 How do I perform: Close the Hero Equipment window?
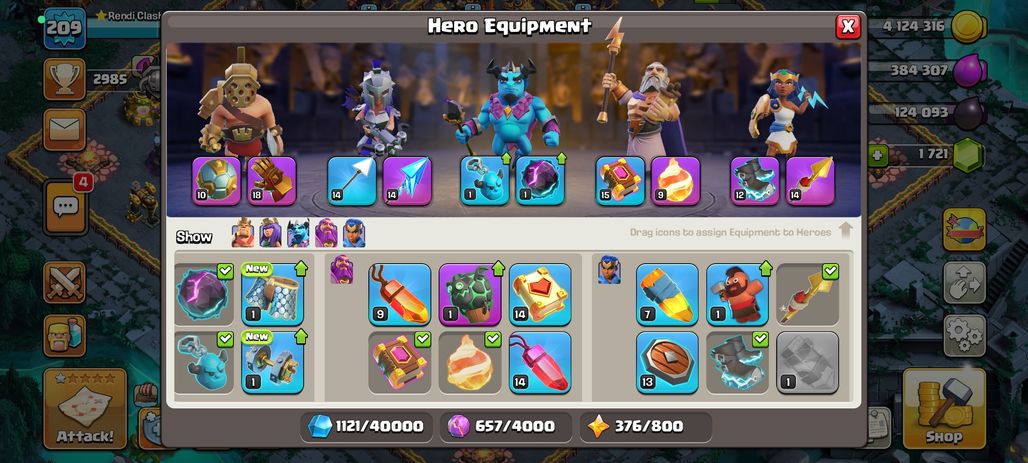[848, 26]
